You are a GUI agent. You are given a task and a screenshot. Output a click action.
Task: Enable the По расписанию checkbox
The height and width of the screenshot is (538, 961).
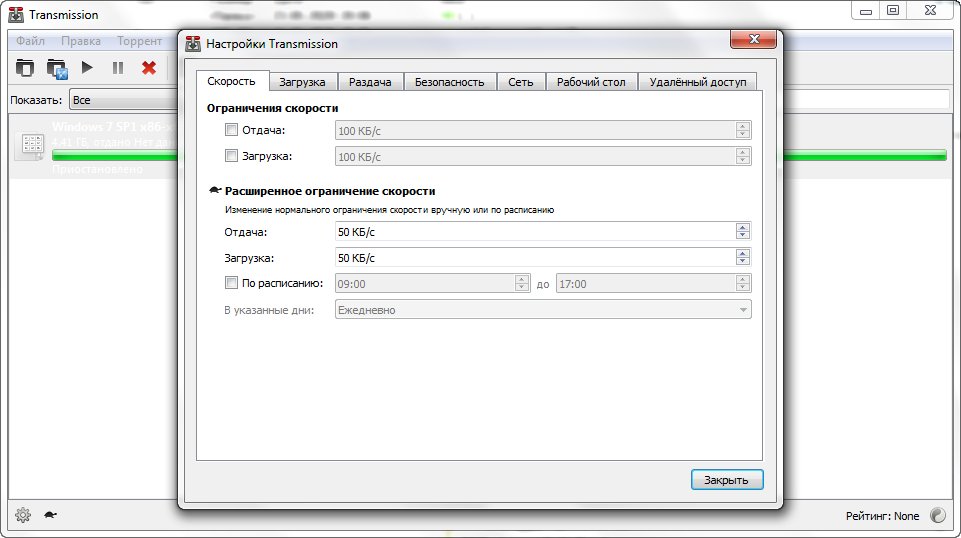tap(231, 282)
